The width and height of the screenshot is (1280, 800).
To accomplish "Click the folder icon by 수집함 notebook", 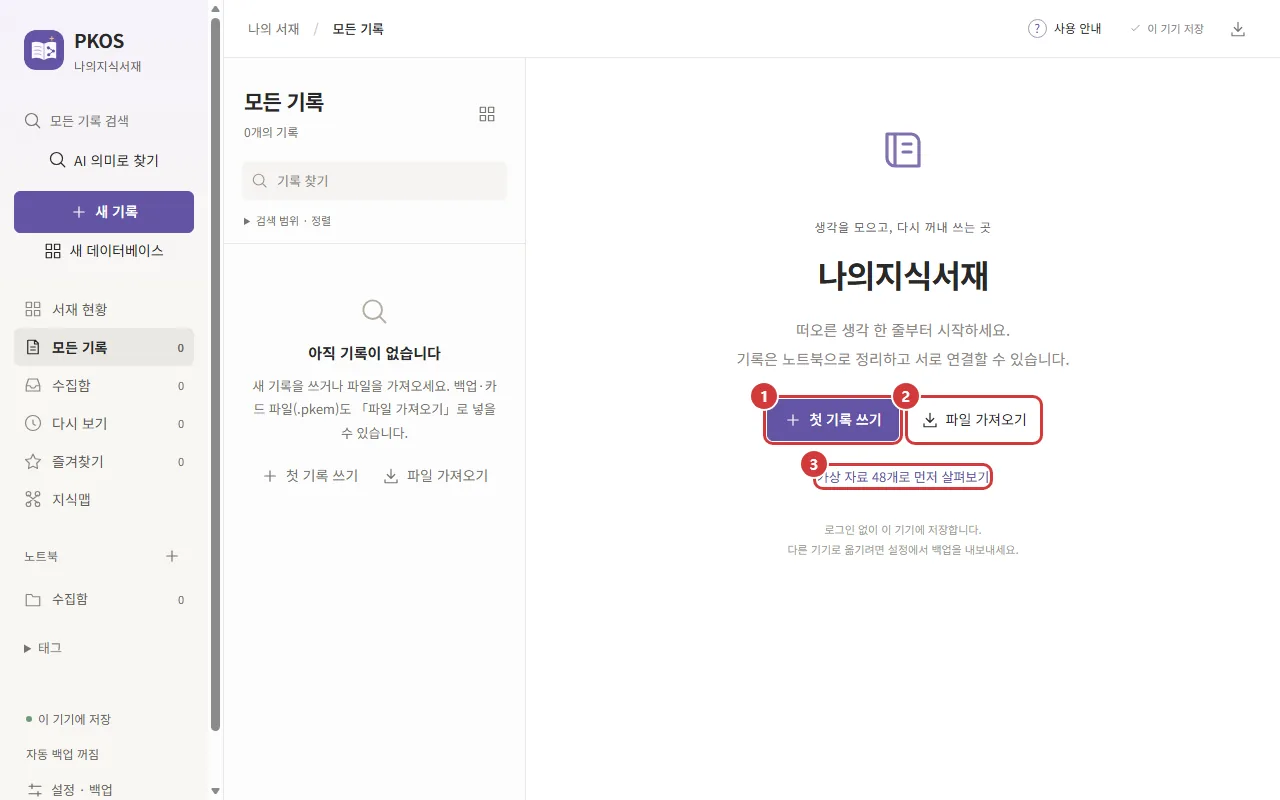I will [x=33, y=600].
